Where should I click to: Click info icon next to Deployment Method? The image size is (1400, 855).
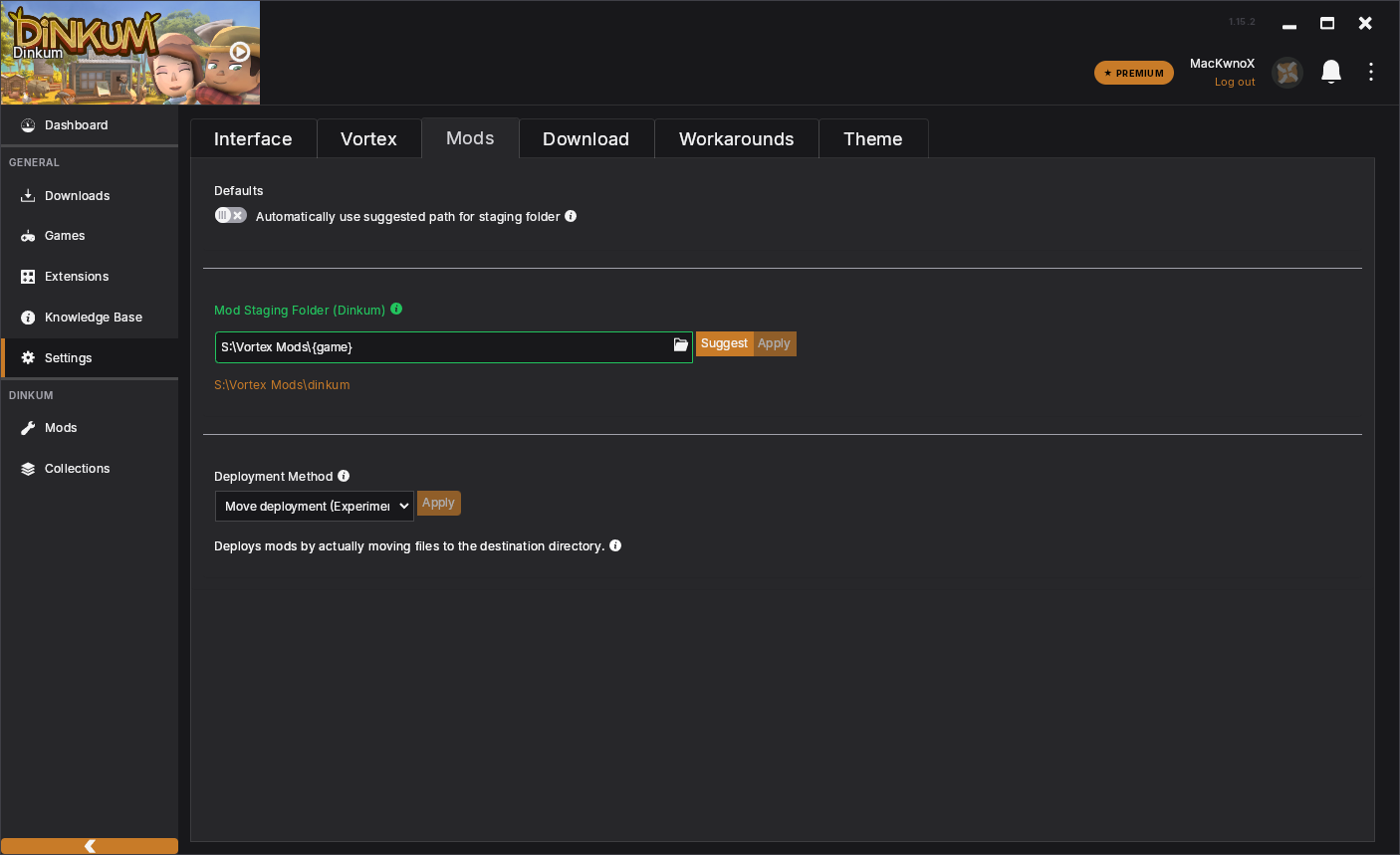(344, 476)
